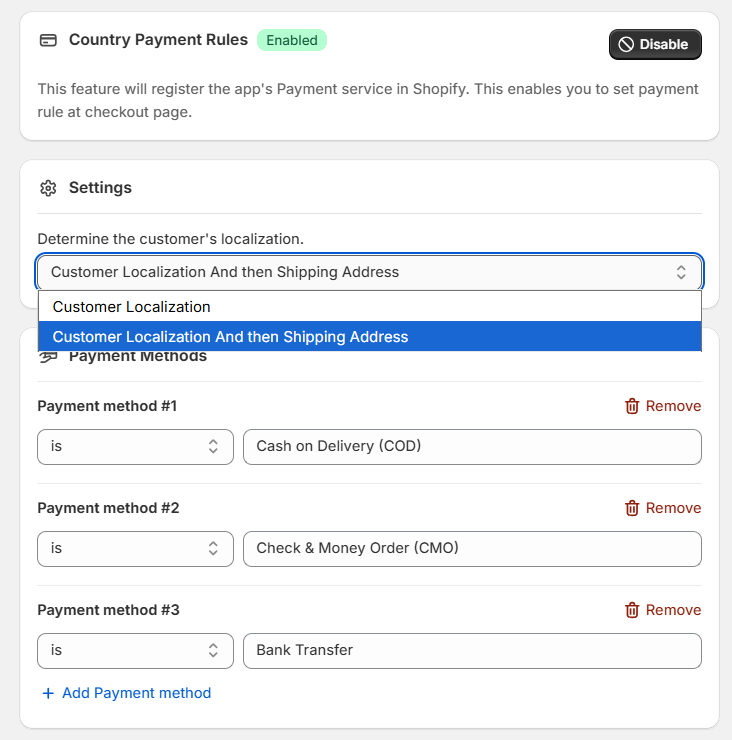Image resolution: width=732 pixels, height=740 pixels.
Task: Click the Cash on Delivery (COD) field
Action: [472, 447]
